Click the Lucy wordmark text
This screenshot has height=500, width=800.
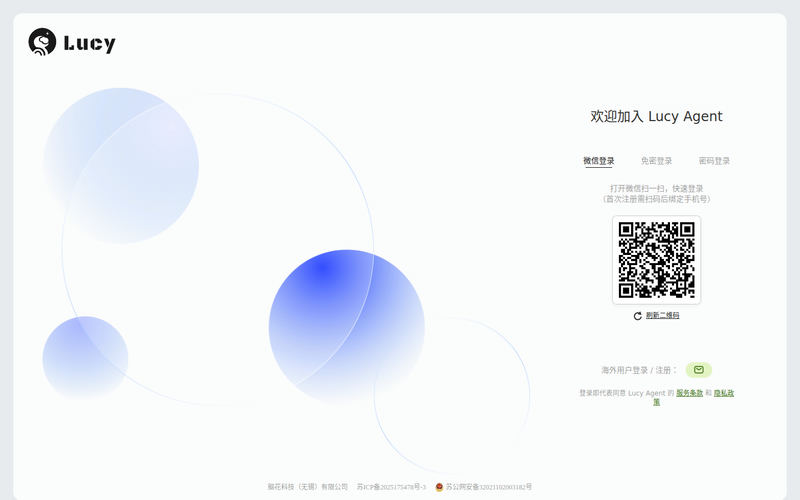(90, 44)
